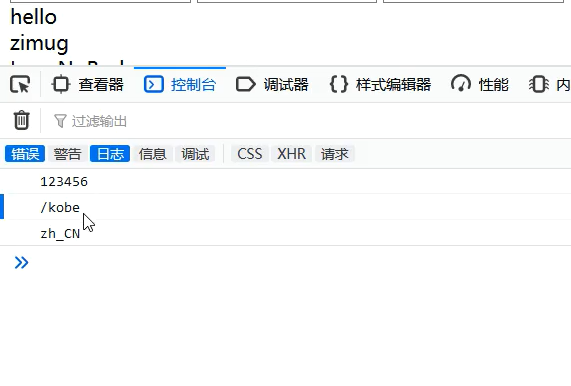Toggle the 调试 debug filter
Viewport: 571px width, 386px height.
pos(195,154)
